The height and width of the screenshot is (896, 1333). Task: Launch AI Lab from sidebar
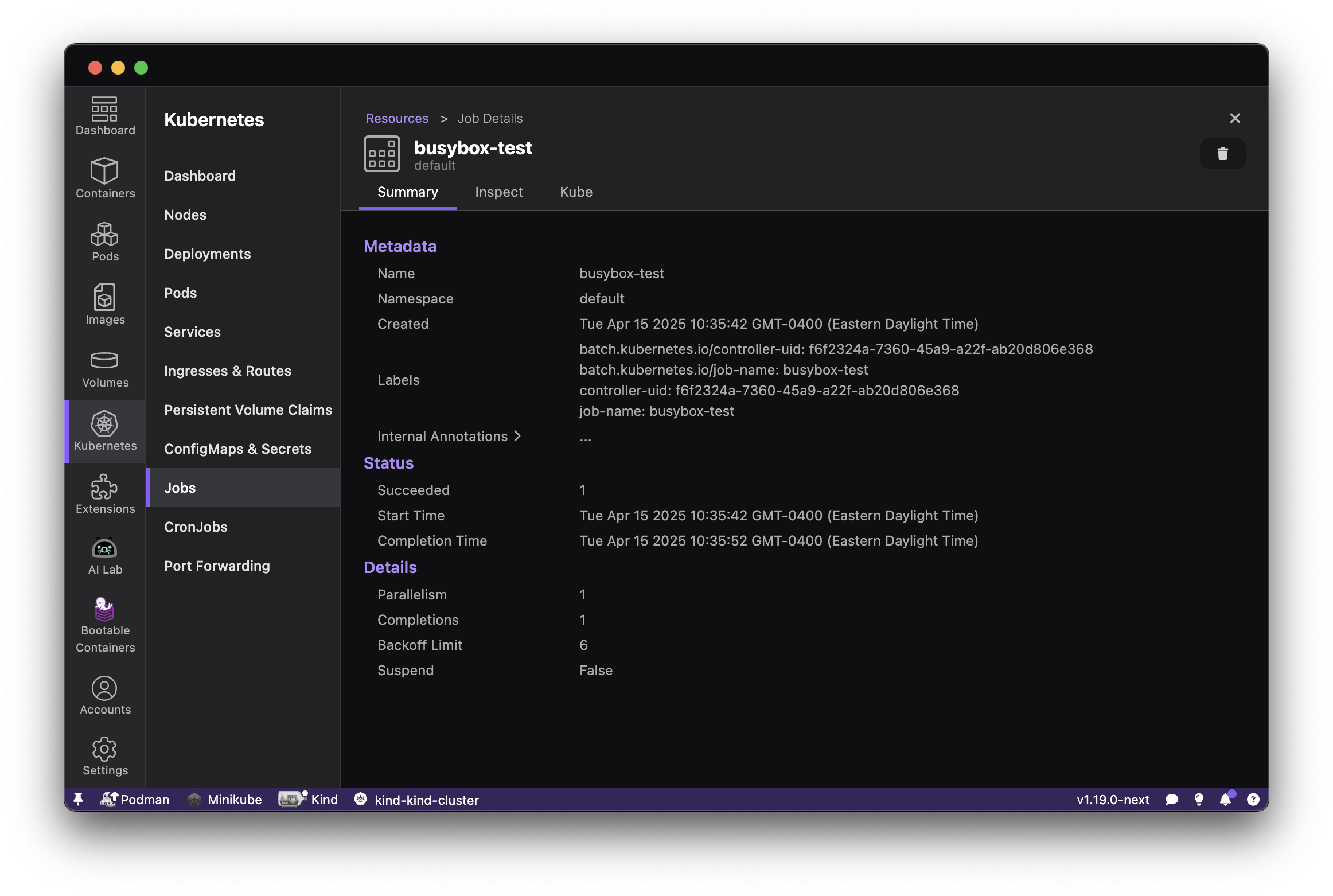coord(105,556)
